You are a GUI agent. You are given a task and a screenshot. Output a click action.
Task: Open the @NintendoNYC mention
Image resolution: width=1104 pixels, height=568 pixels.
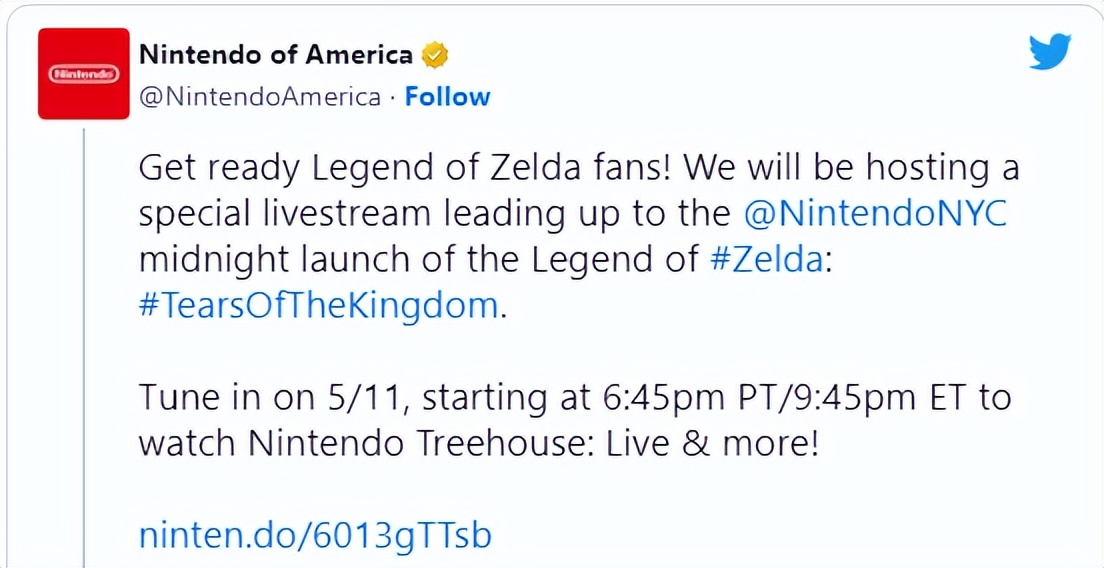click(876, 214)
